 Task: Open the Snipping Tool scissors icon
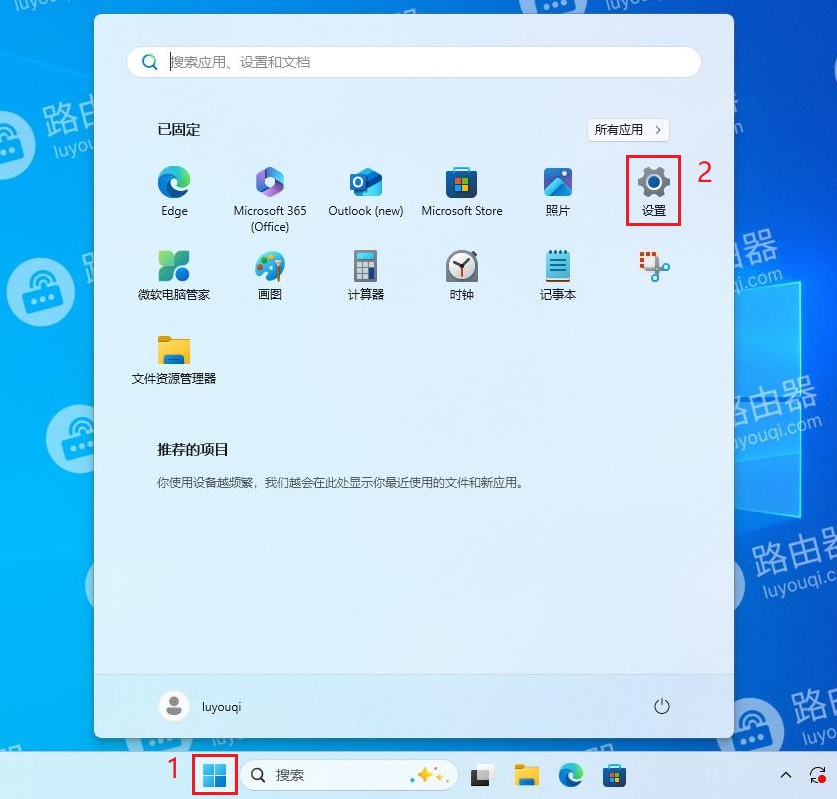click(x=654, y=266)
